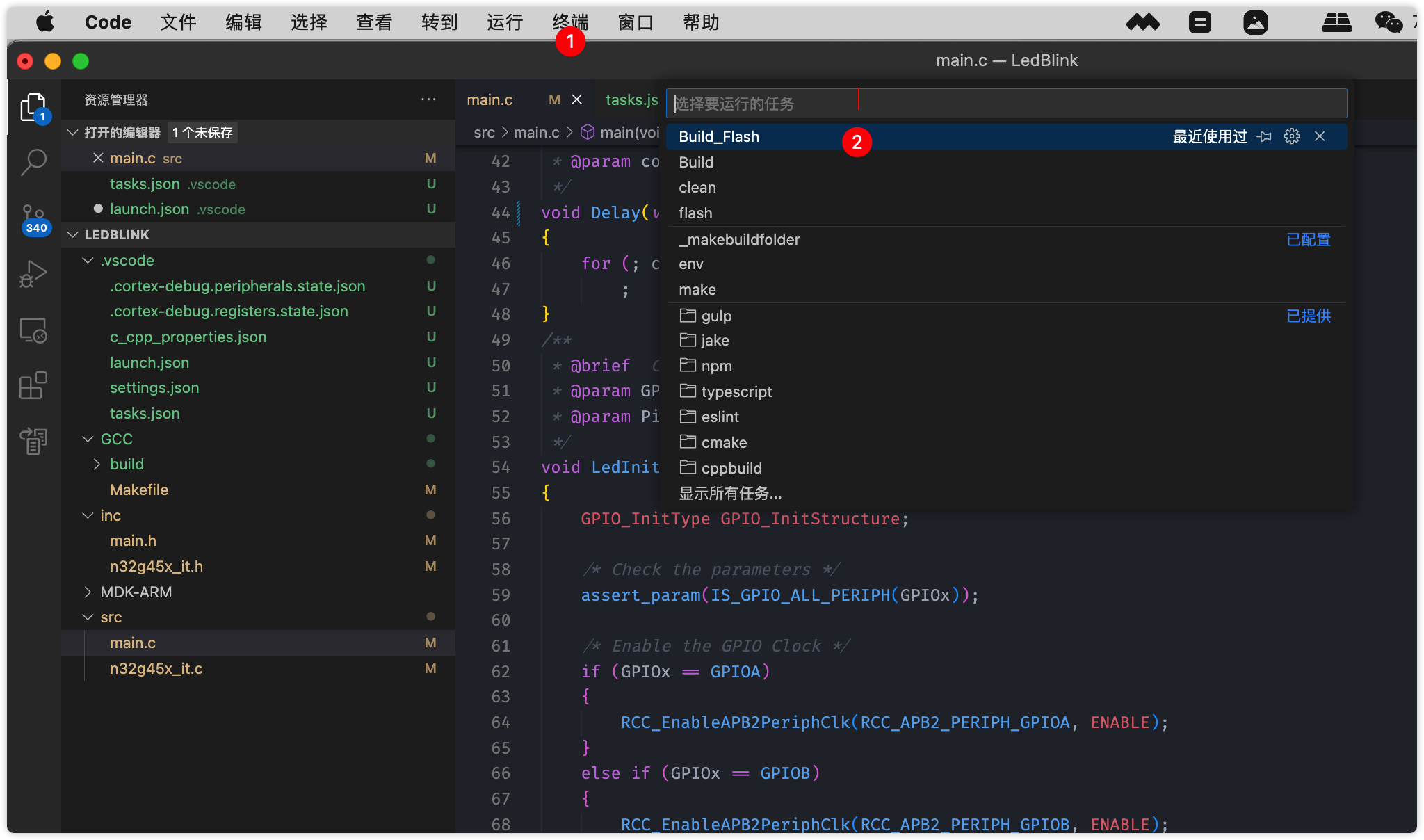This screenshot has height=840, width=1424.
Task: Select launch.json in open editors list
Action: tap(259, 209)
